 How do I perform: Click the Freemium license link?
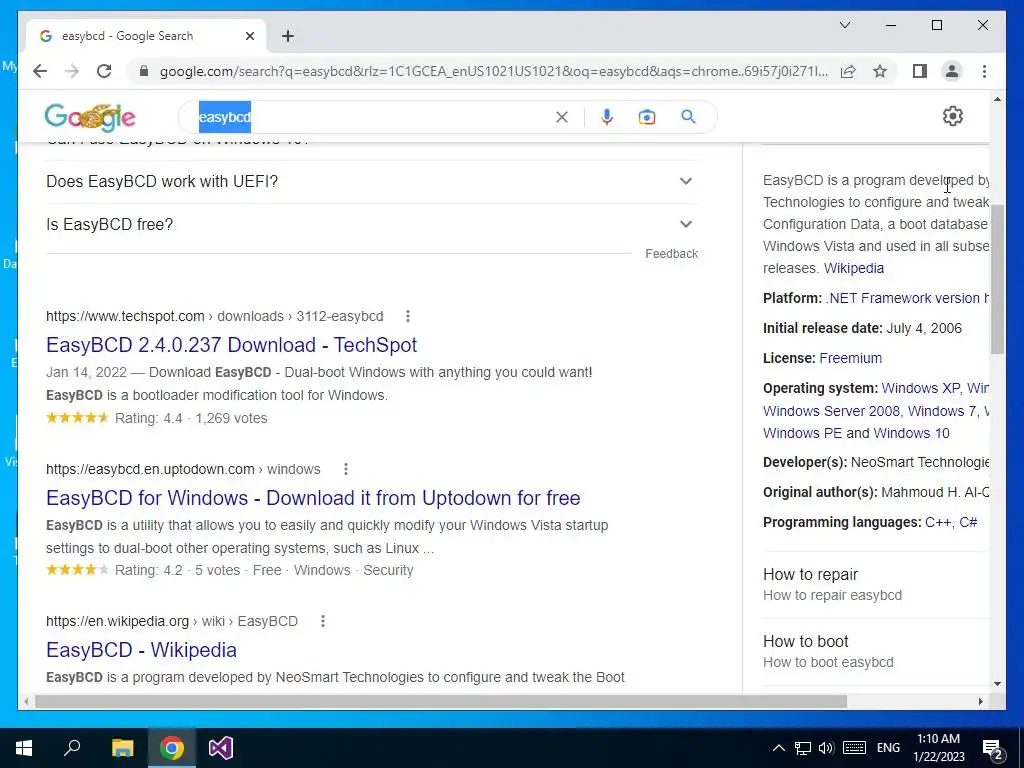(x=850, y=359)
